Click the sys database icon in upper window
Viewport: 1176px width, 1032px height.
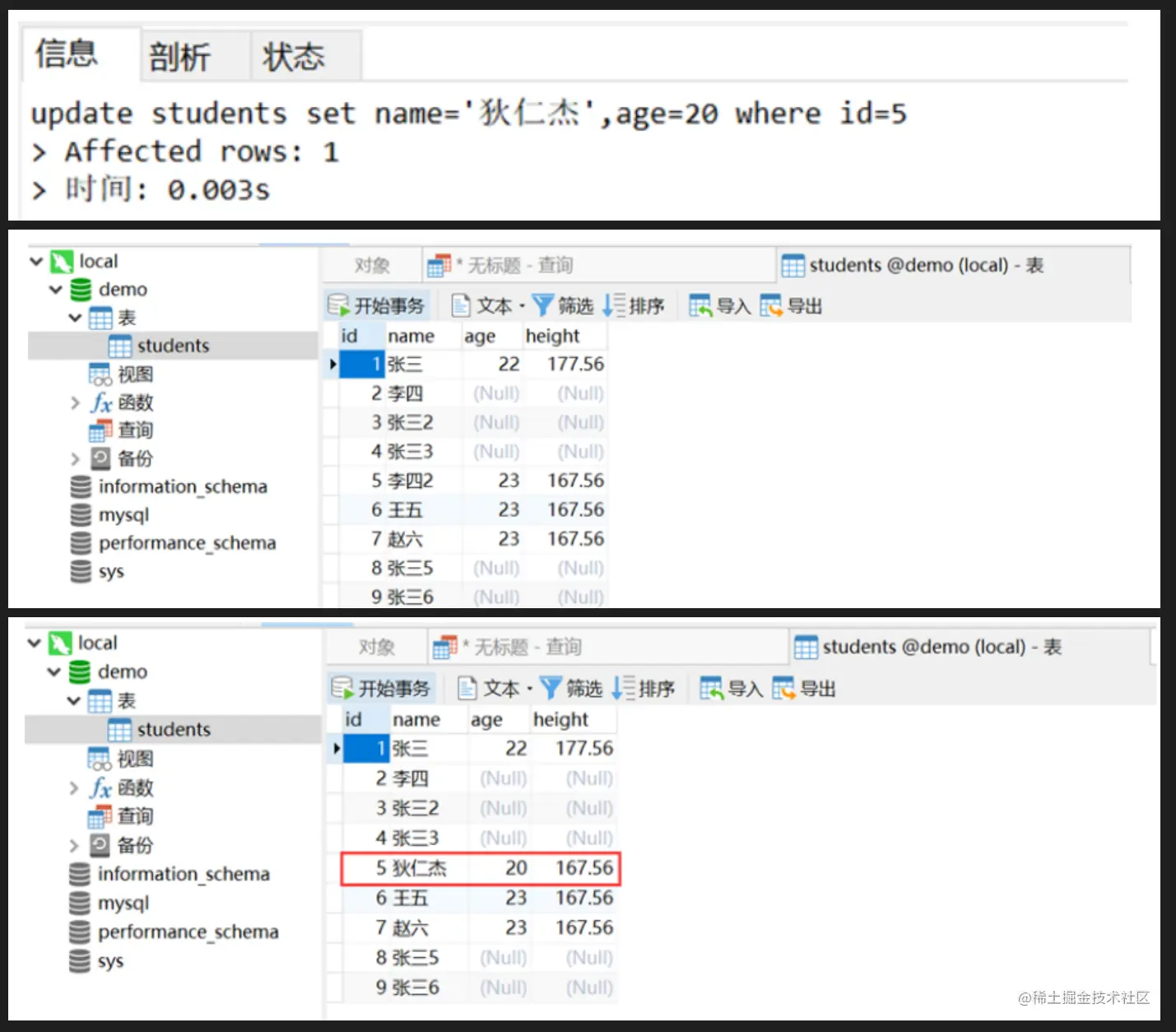(81, 571)
